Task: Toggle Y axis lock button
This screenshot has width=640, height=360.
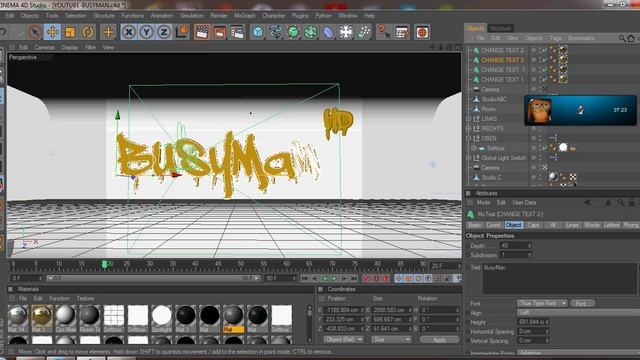Action: [146, 32]
